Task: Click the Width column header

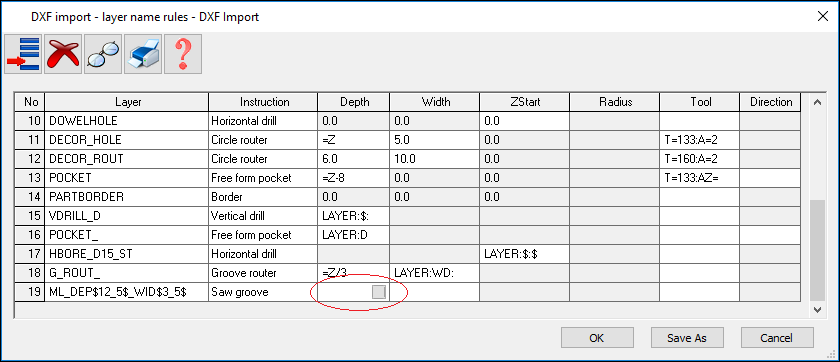Action: click(435, 102)
